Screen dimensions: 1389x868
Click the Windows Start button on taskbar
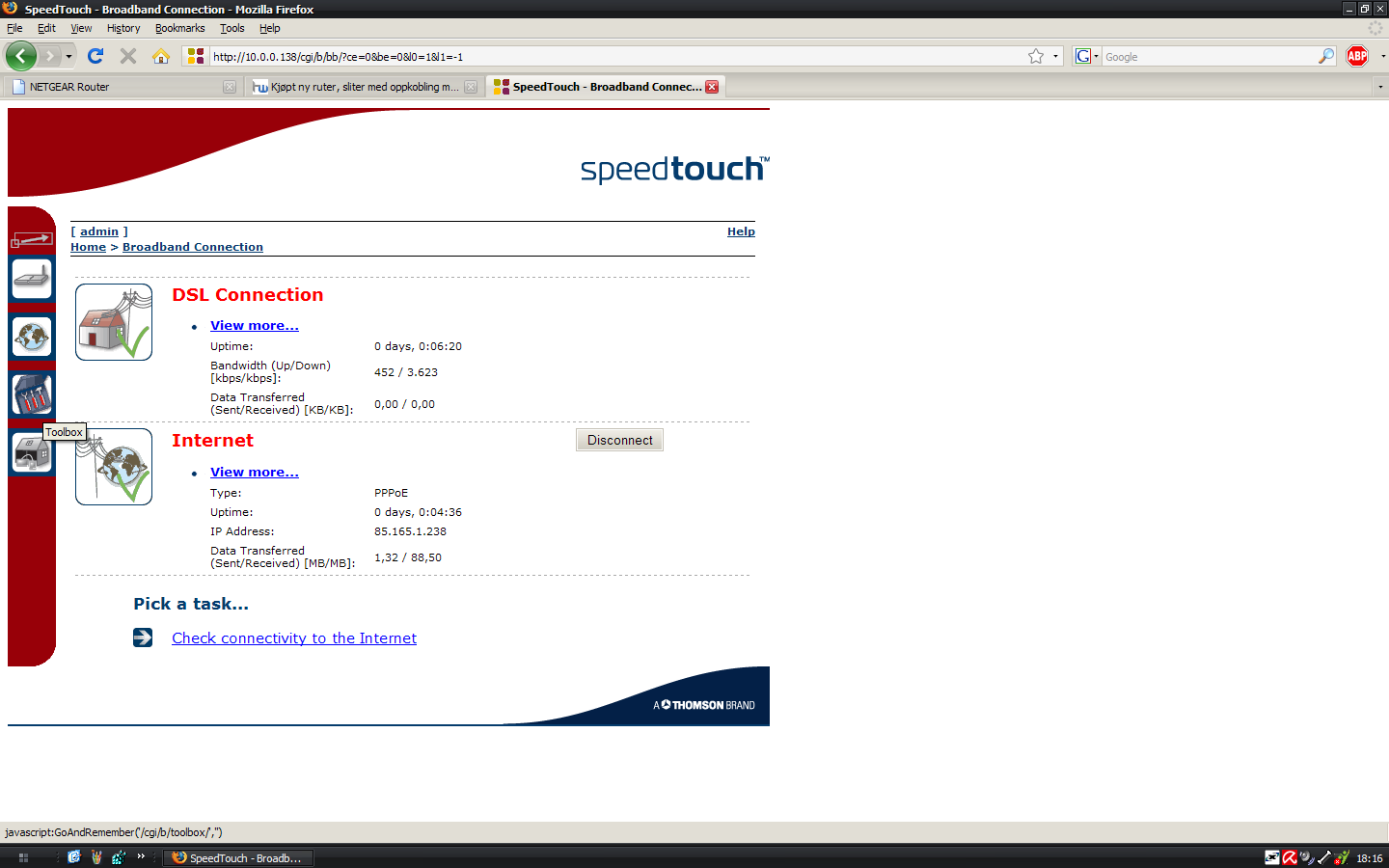click(23, 857)
